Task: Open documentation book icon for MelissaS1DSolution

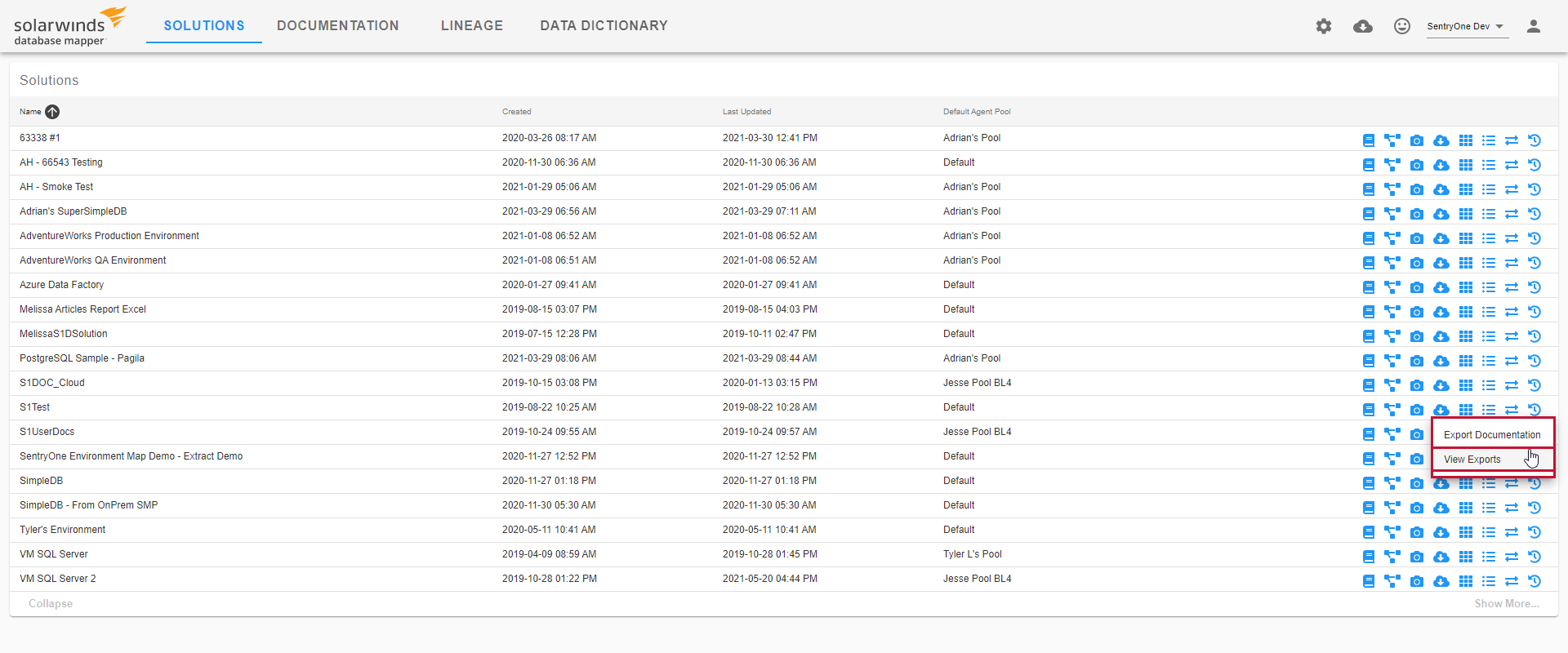Action: pyautogui.click(x=1369, y=336)
